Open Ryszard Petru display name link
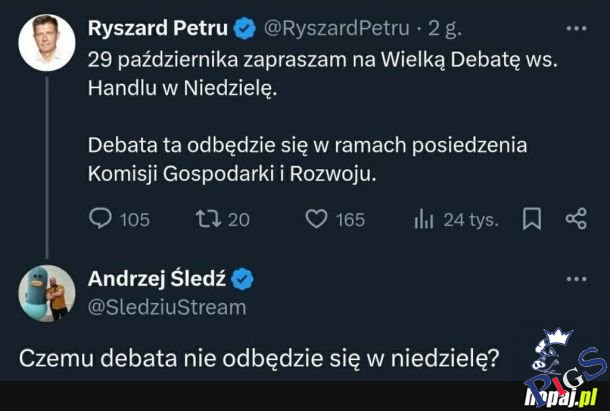 click(x=158, y=25)
